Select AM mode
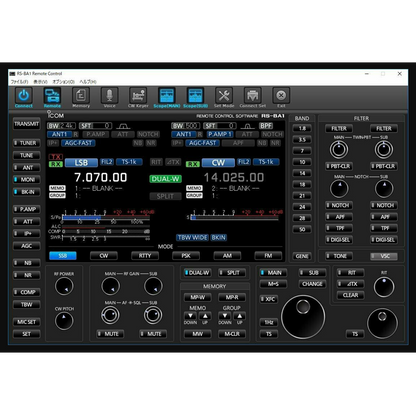Image resolution: width=416 pixels, height=416 pixels. [x=227, y=256]
